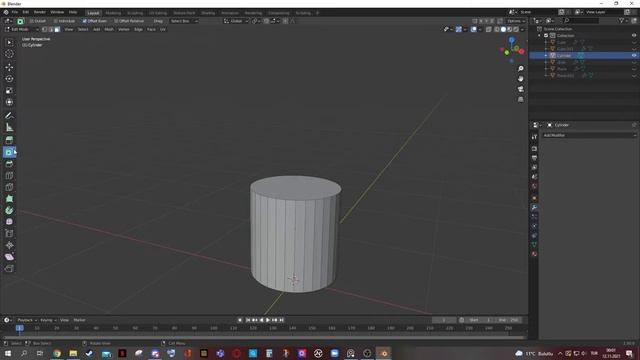This screenshot has width=640, height=360.
Task: Select the Scale tool
Action: pos(9,90)
